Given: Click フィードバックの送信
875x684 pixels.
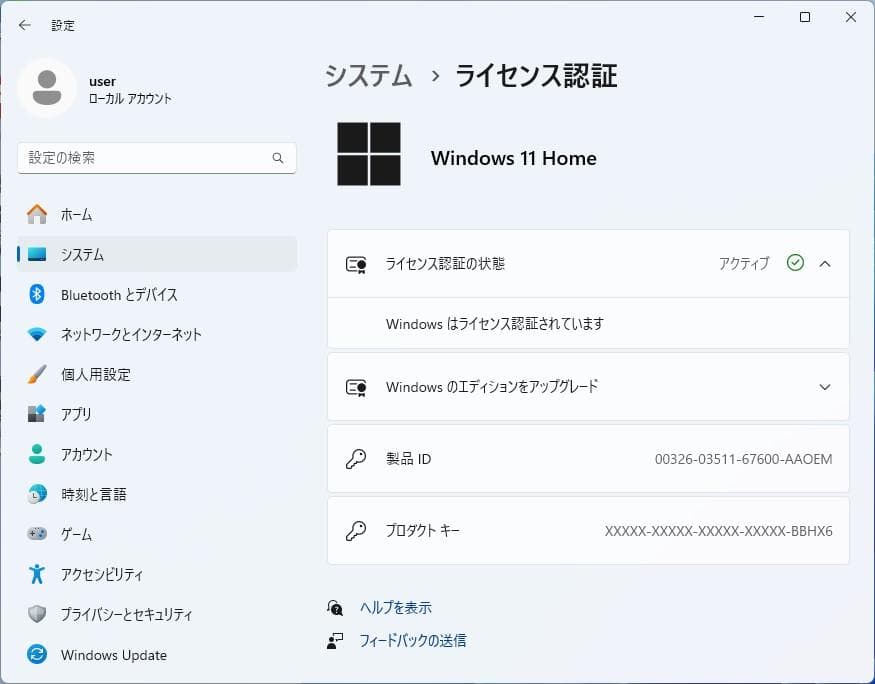Looking at the screenshot, I should pyautogui.click(x=416, y=640).
